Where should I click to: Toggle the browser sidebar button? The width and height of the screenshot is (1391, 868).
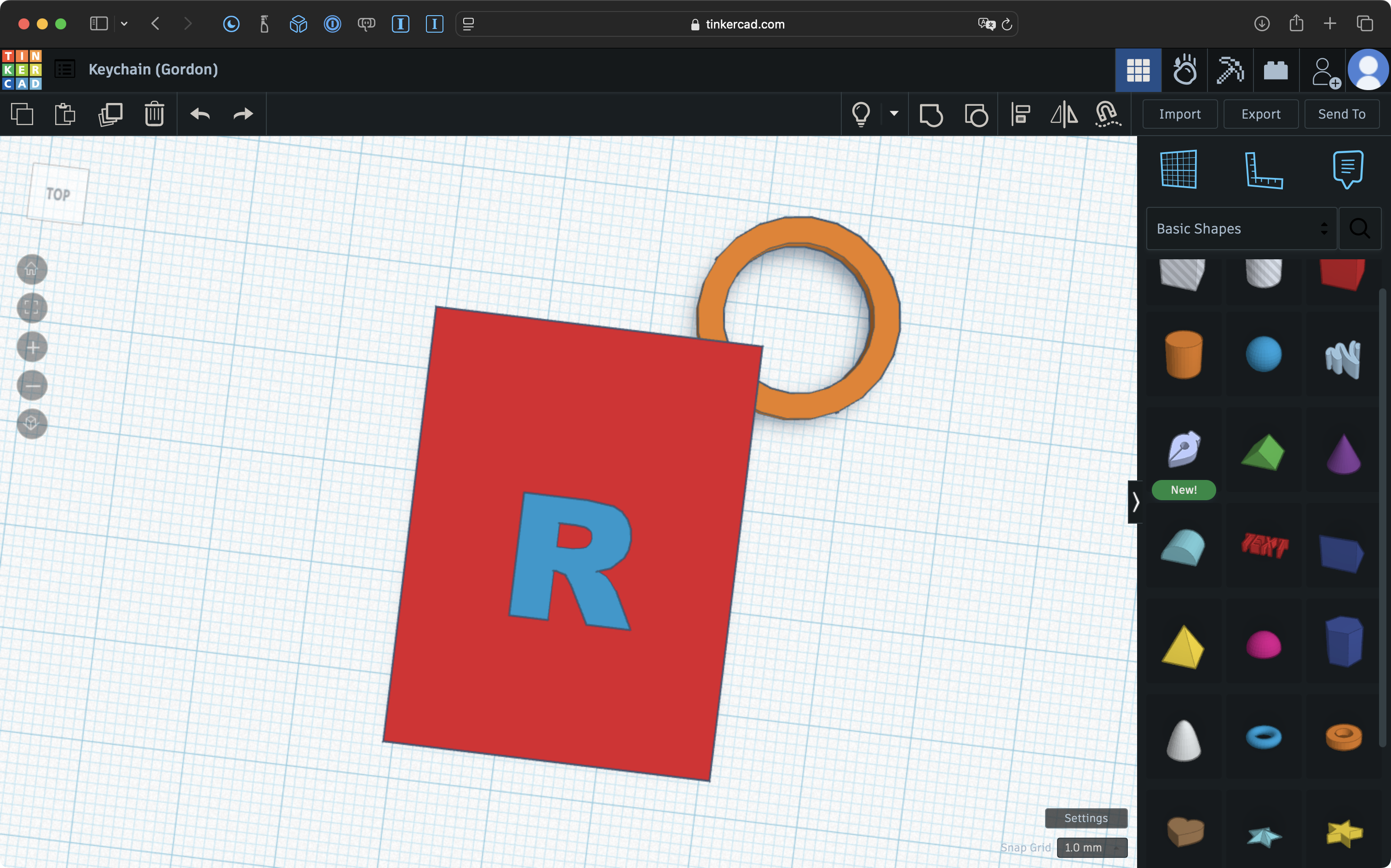[99, 24]
